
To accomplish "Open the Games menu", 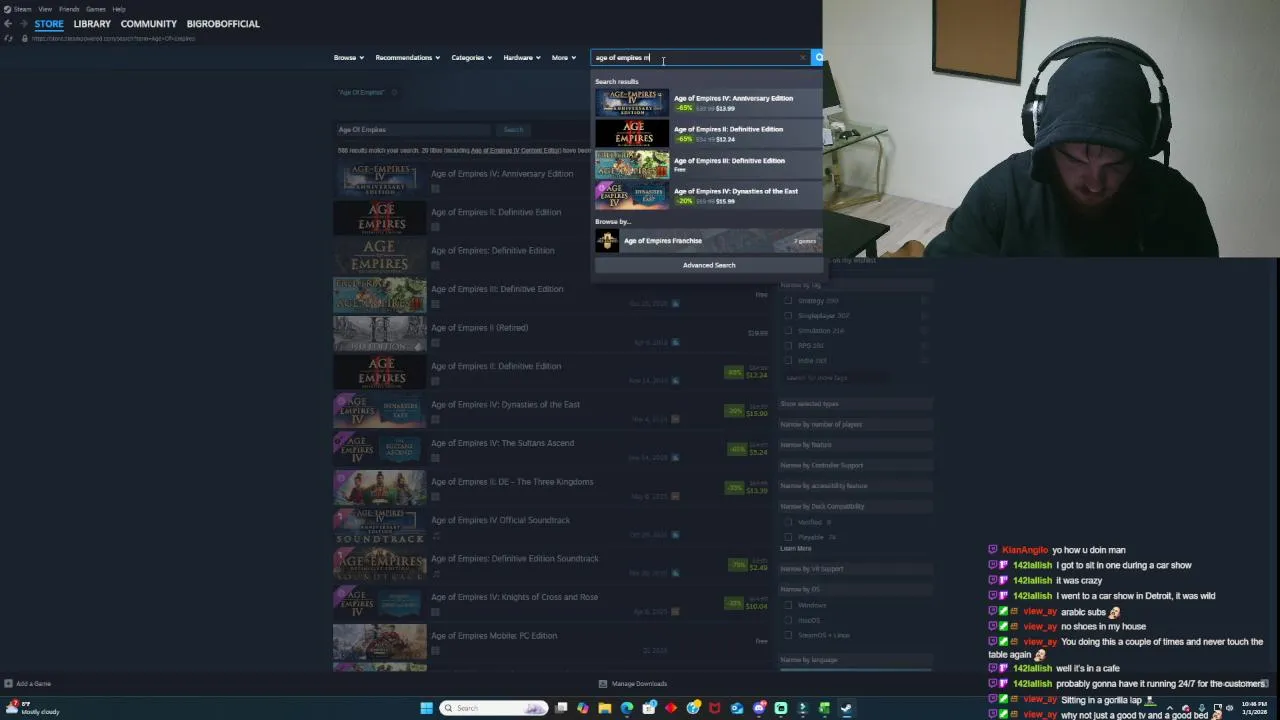I will point(96,9).
